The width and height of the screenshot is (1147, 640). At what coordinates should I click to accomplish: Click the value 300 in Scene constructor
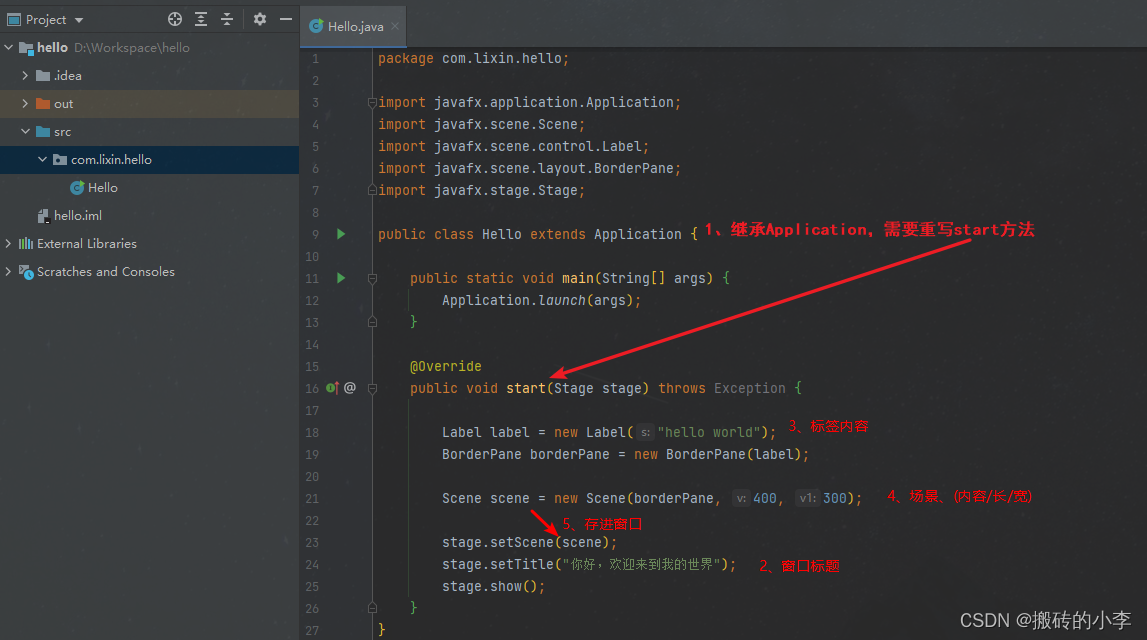click(x=835, y=498)
